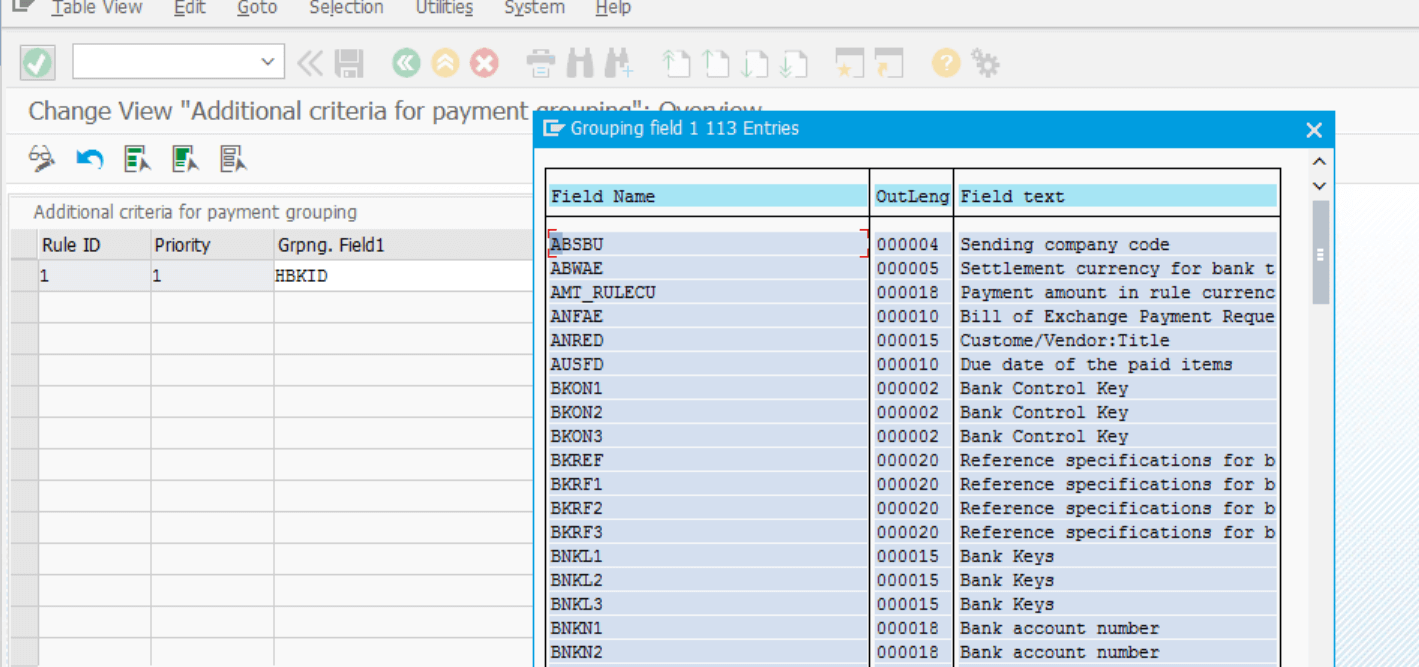
Task: Click the Print icon in toolbar
Action: (541, 64)
